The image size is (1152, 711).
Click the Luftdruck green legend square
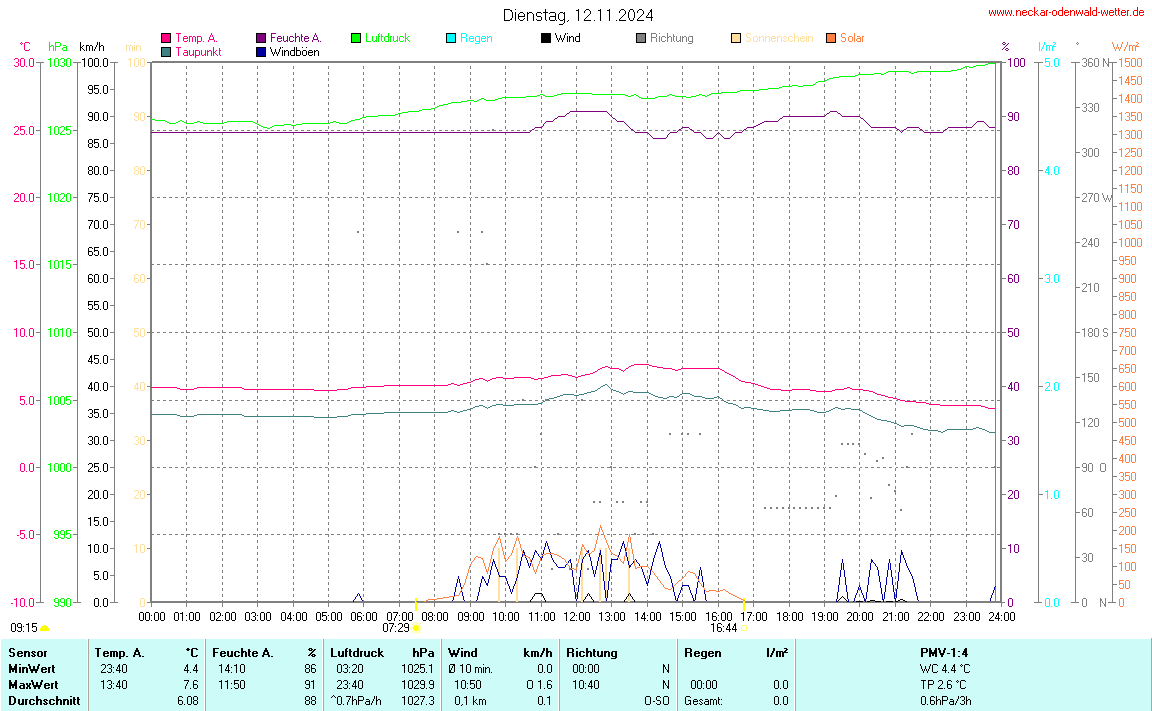coord(356,38)
